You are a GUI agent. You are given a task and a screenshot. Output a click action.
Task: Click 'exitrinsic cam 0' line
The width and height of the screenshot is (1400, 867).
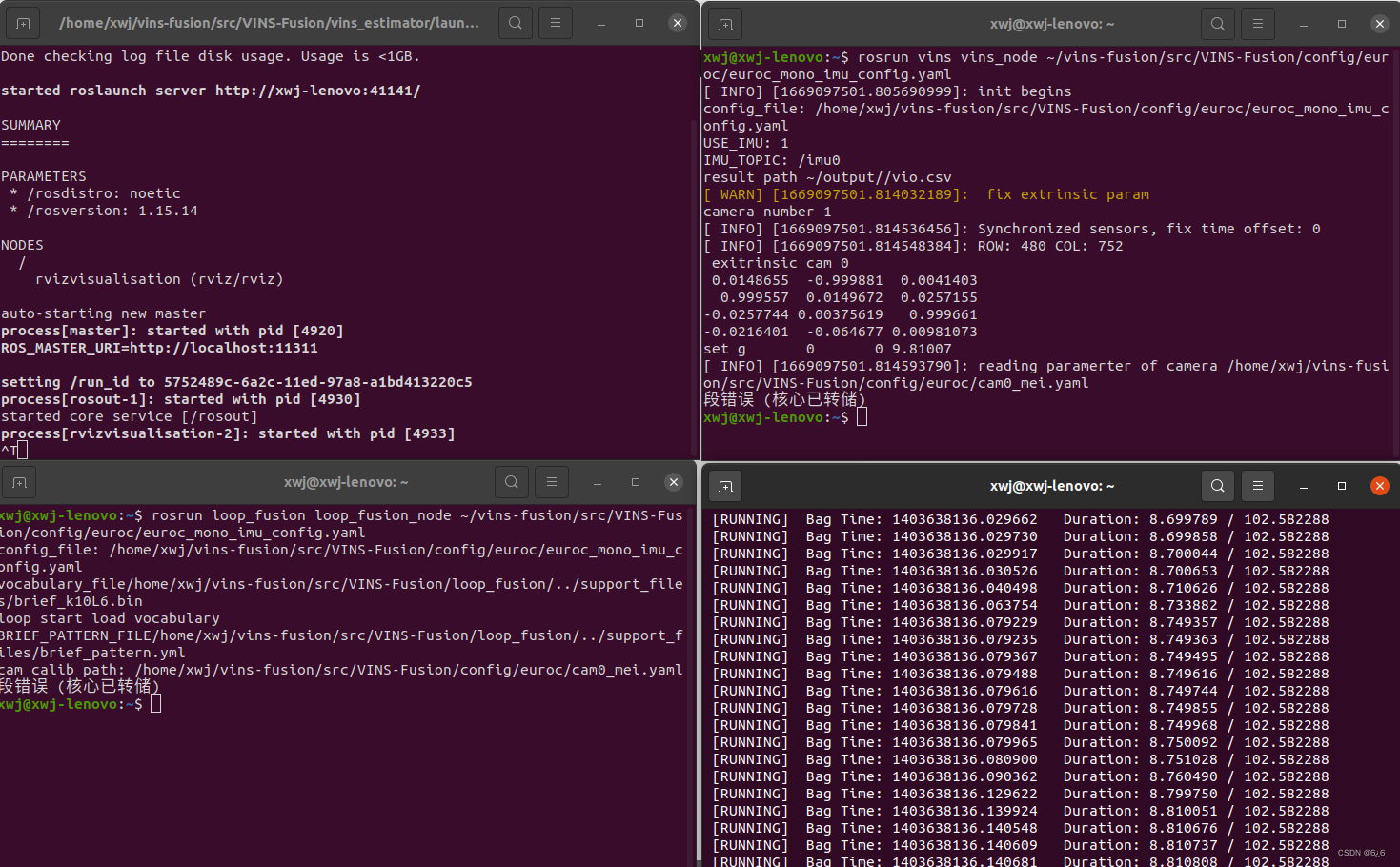(780, 263)
